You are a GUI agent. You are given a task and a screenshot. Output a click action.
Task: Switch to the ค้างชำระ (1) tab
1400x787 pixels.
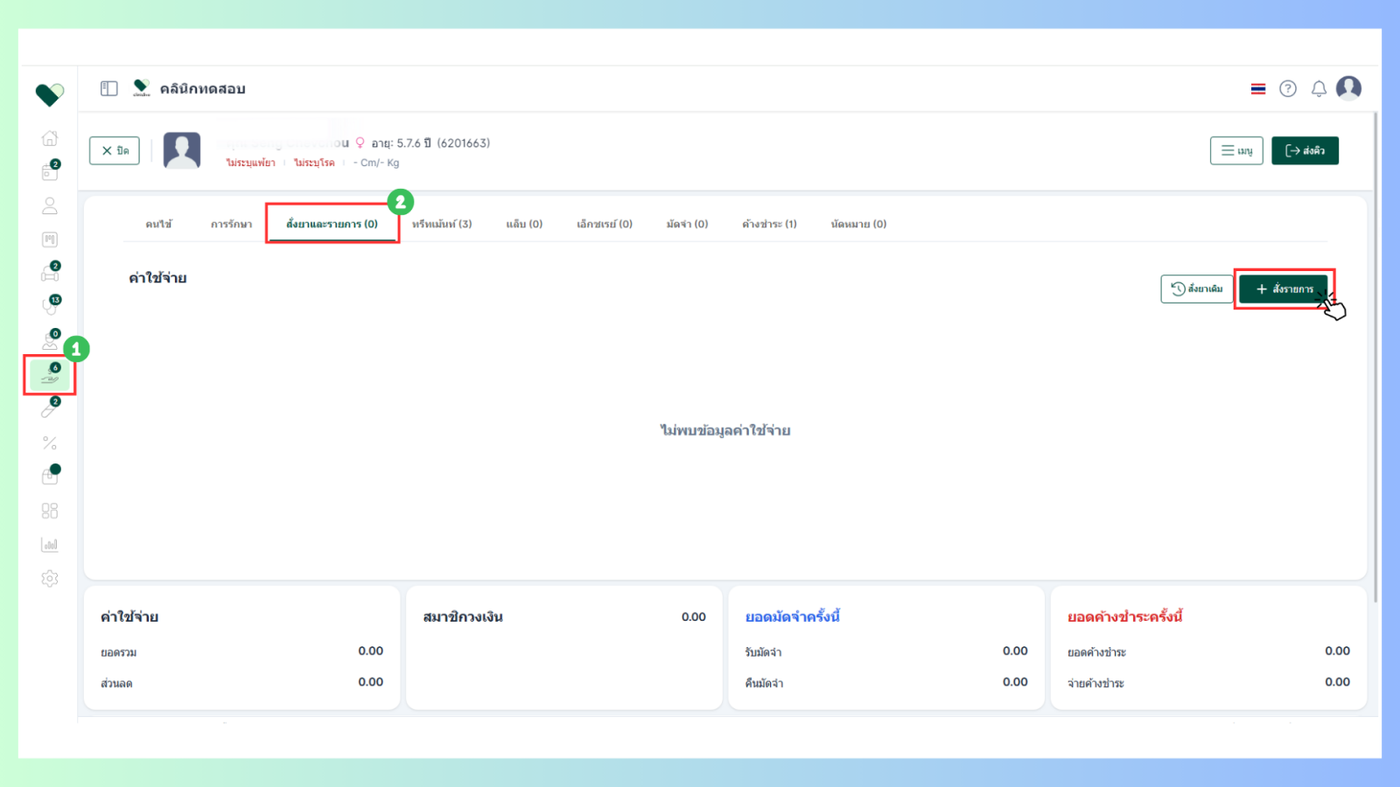769,224
